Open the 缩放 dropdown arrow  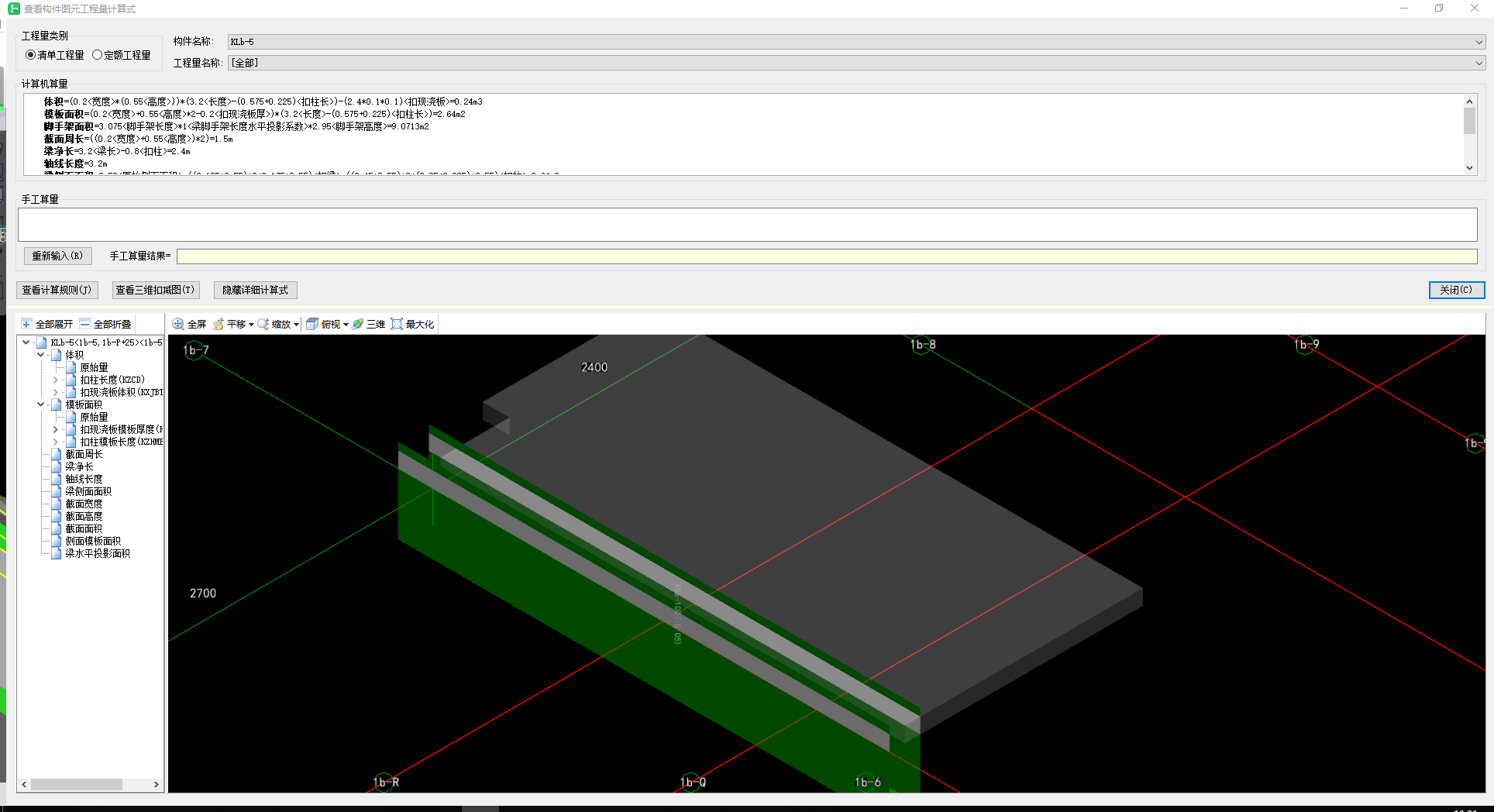click(x=296, y=325)
